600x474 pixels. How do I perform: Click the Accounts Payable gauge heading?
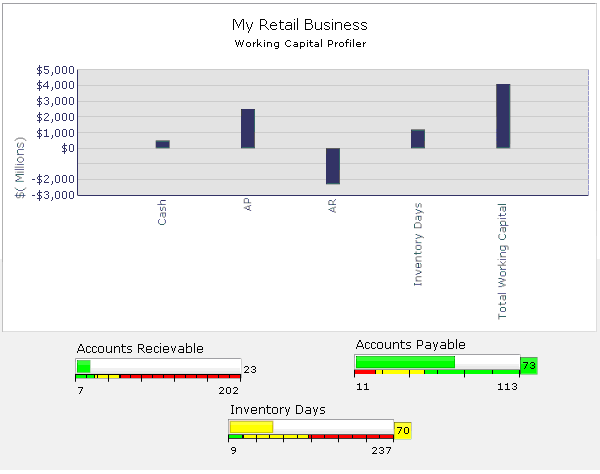pyautogui.click(x=410, y=344)
